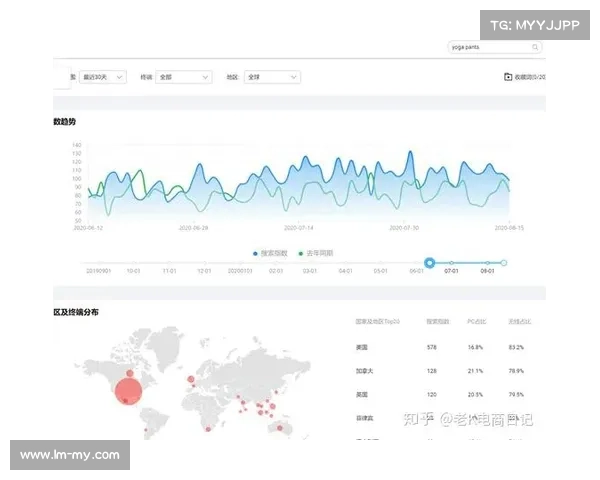Select the 06-01 timeline marker
This screenshot has width=600, height=480.
click(417, 271)
